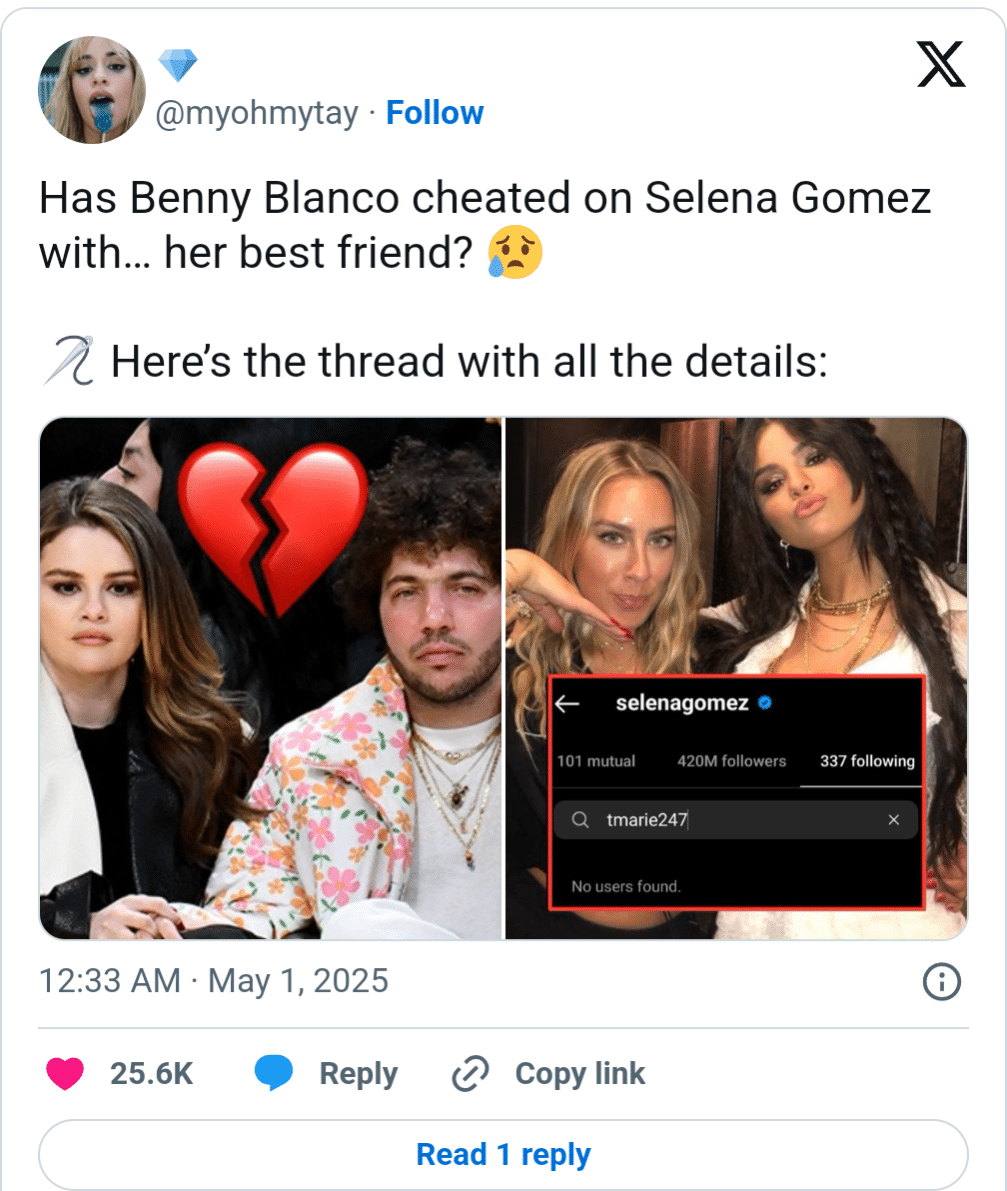Click the X logo in the corner
The width and height of the screenshot is (1007, 1191).
coord(941,64)
